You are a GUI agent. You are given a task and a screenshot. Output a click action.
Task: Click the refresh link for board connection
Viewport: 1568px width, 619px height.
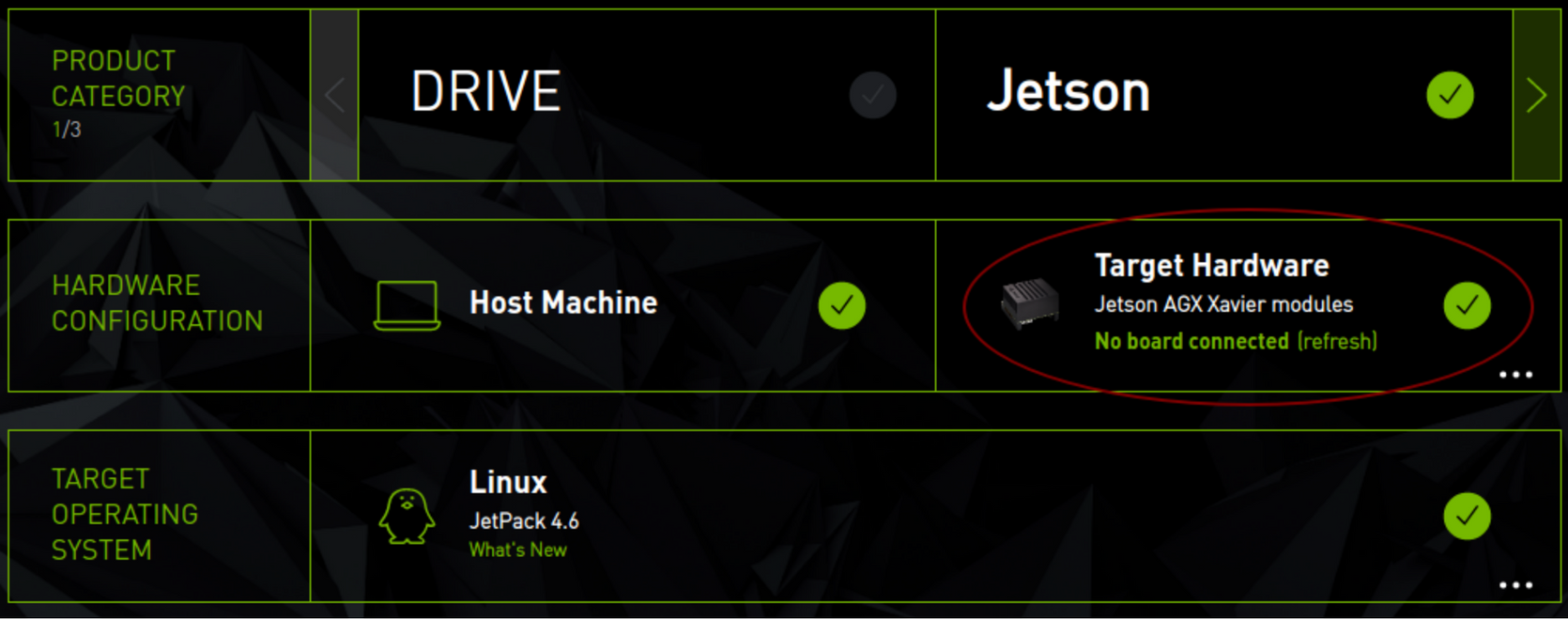coord(1337,341)
